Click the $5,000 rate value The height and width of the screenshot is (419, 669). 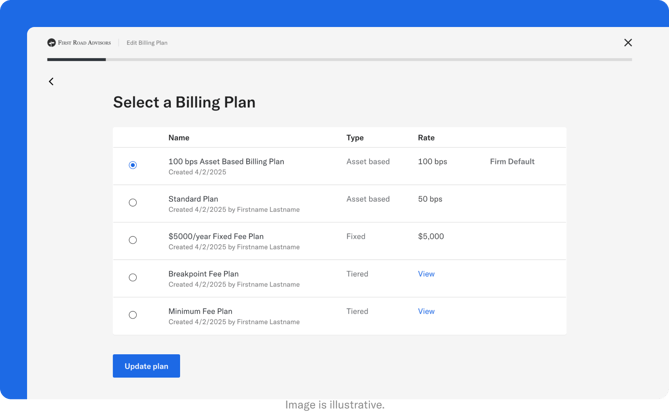click(431, 236)
